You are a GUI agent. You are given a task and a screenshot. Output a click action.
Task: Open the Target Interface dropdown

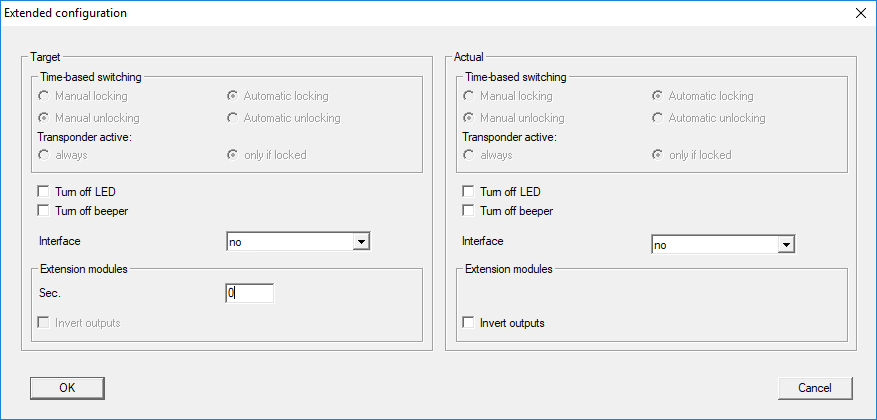[x=362, y=242]
